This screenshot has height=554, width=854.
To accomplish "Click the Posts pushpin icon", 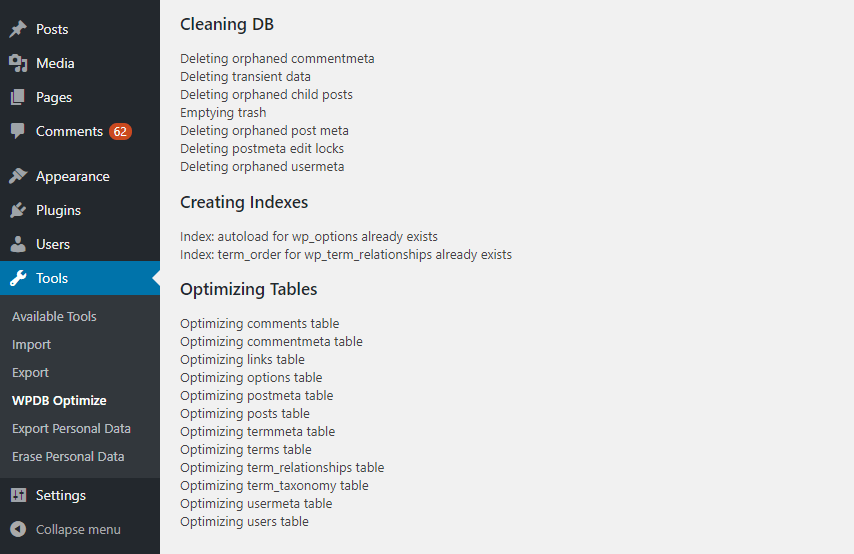I will point(18,30).
